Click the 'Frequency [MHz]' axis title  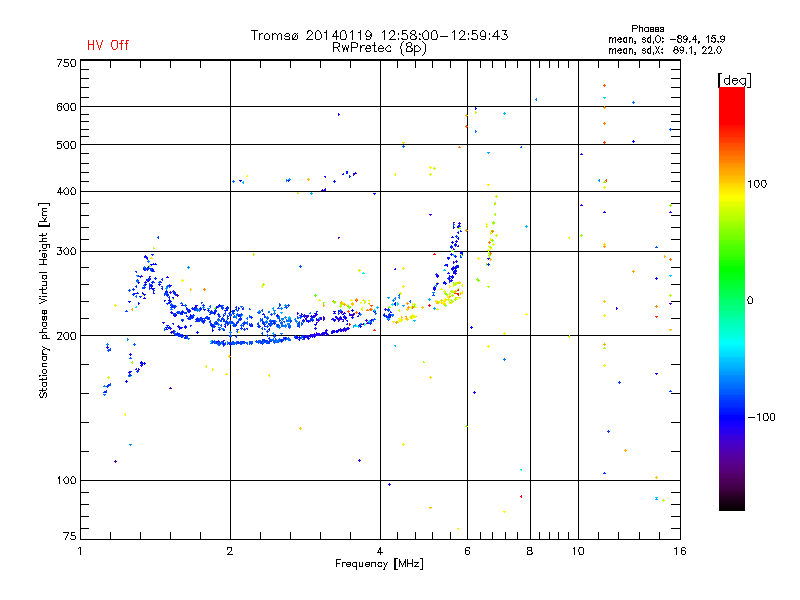pos(379,564)
